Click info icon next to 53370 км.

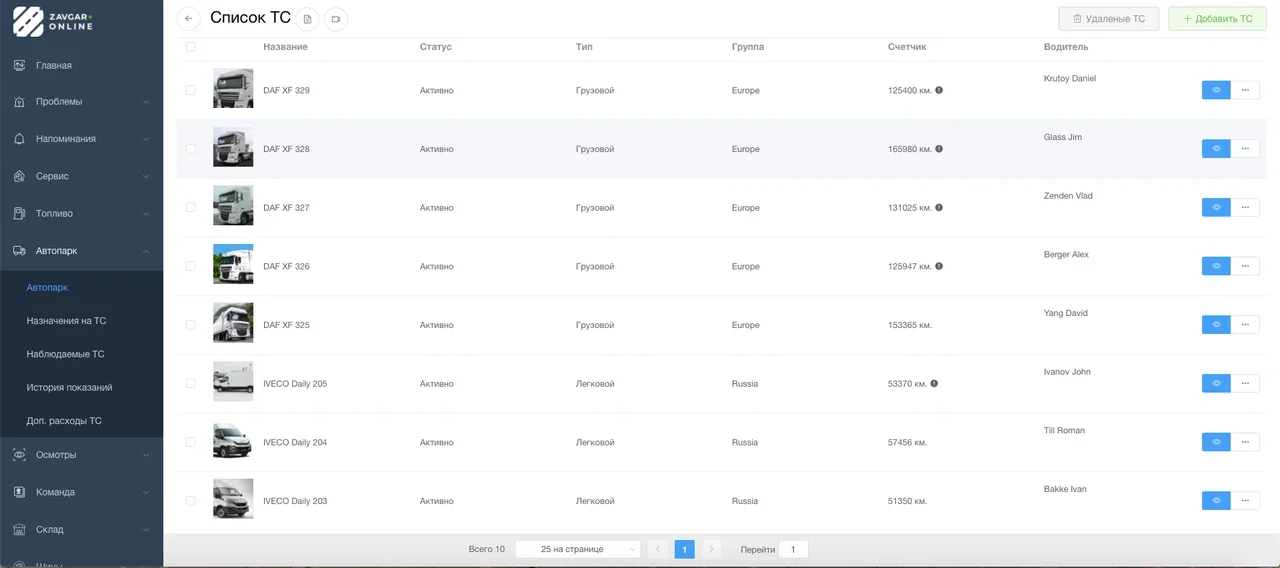[934, 384]
